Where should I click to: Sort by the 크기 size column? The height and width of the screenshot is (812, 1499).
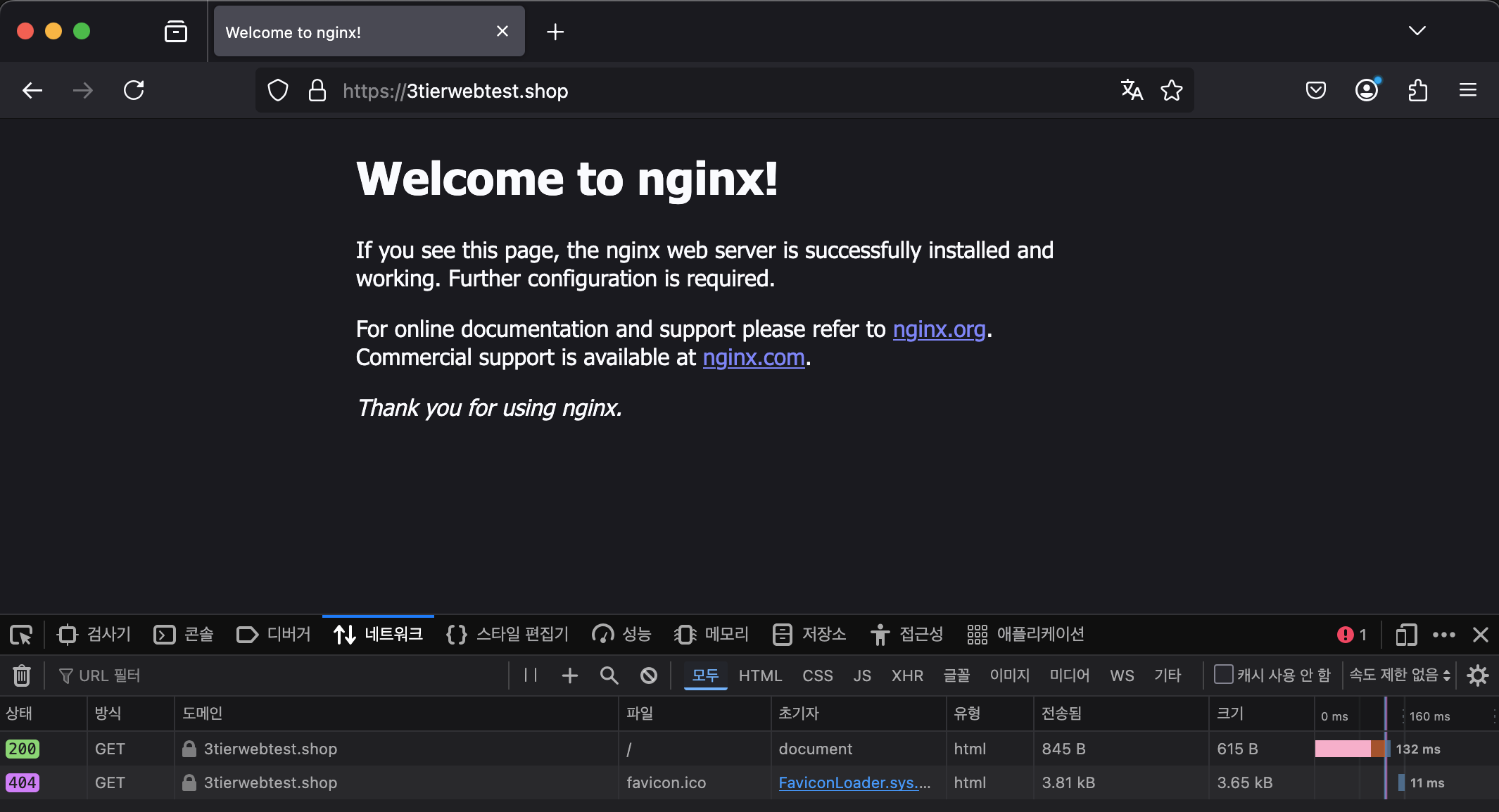click(1261, 713)
